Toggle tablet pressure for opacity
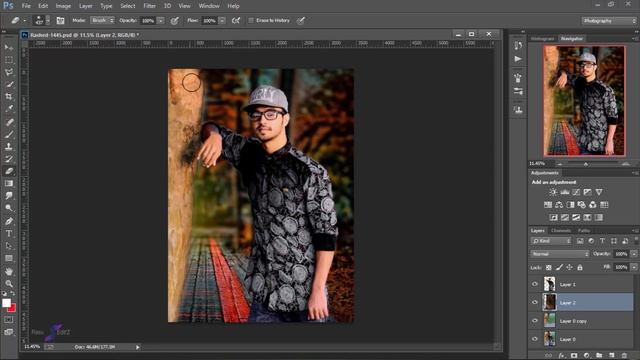This screenshot has height=360, width=640. [175, 20]
